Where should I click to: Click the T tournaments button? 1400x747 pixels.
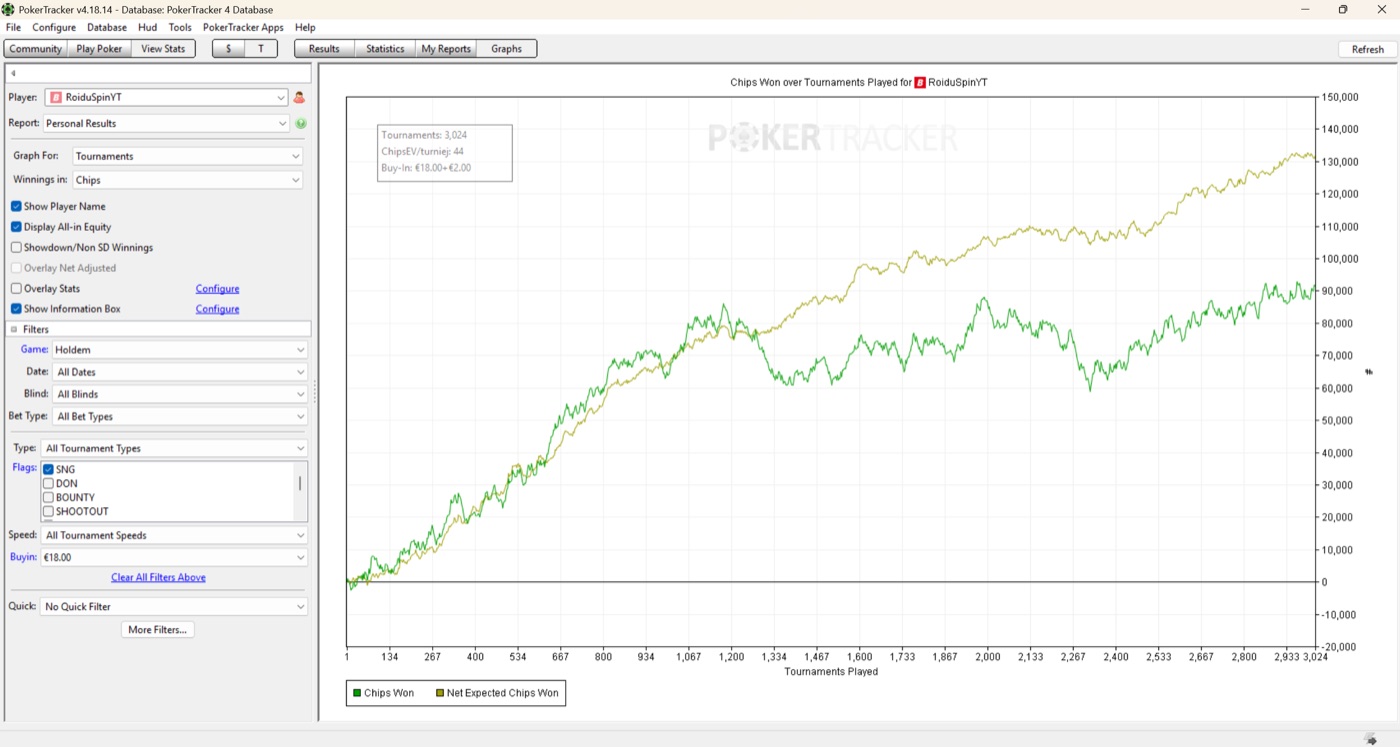[x=261, y=49]
